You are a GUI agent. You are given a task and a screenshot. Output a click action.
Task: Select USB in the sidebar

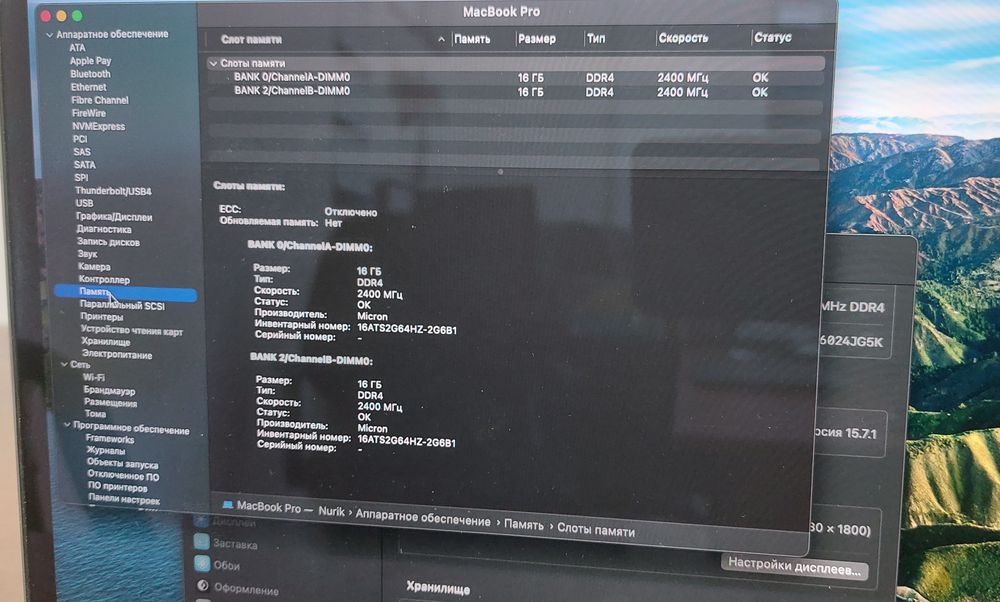(84, 203)
